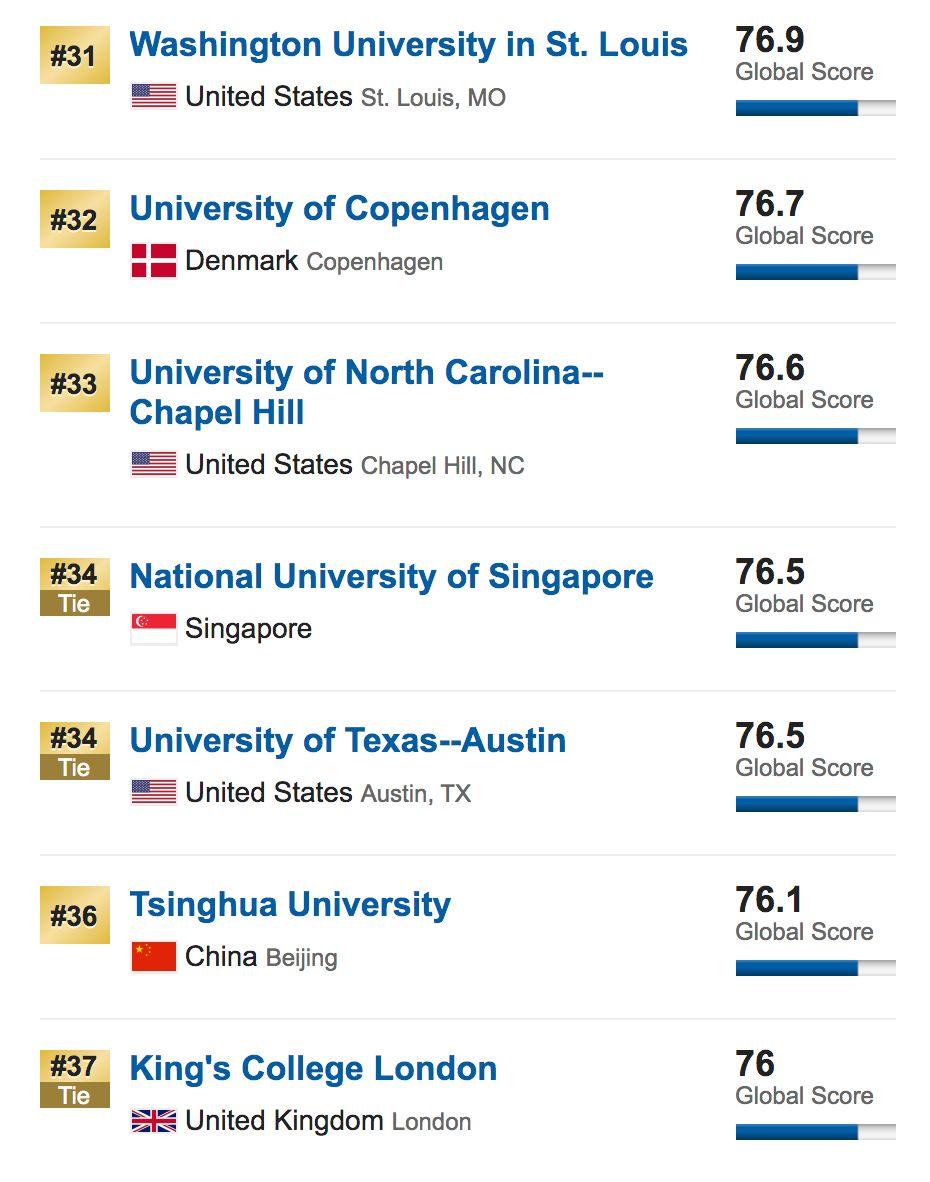930x1182 pixels.
Task: Open the University of Copenhagen page
Action: [339, 209]
